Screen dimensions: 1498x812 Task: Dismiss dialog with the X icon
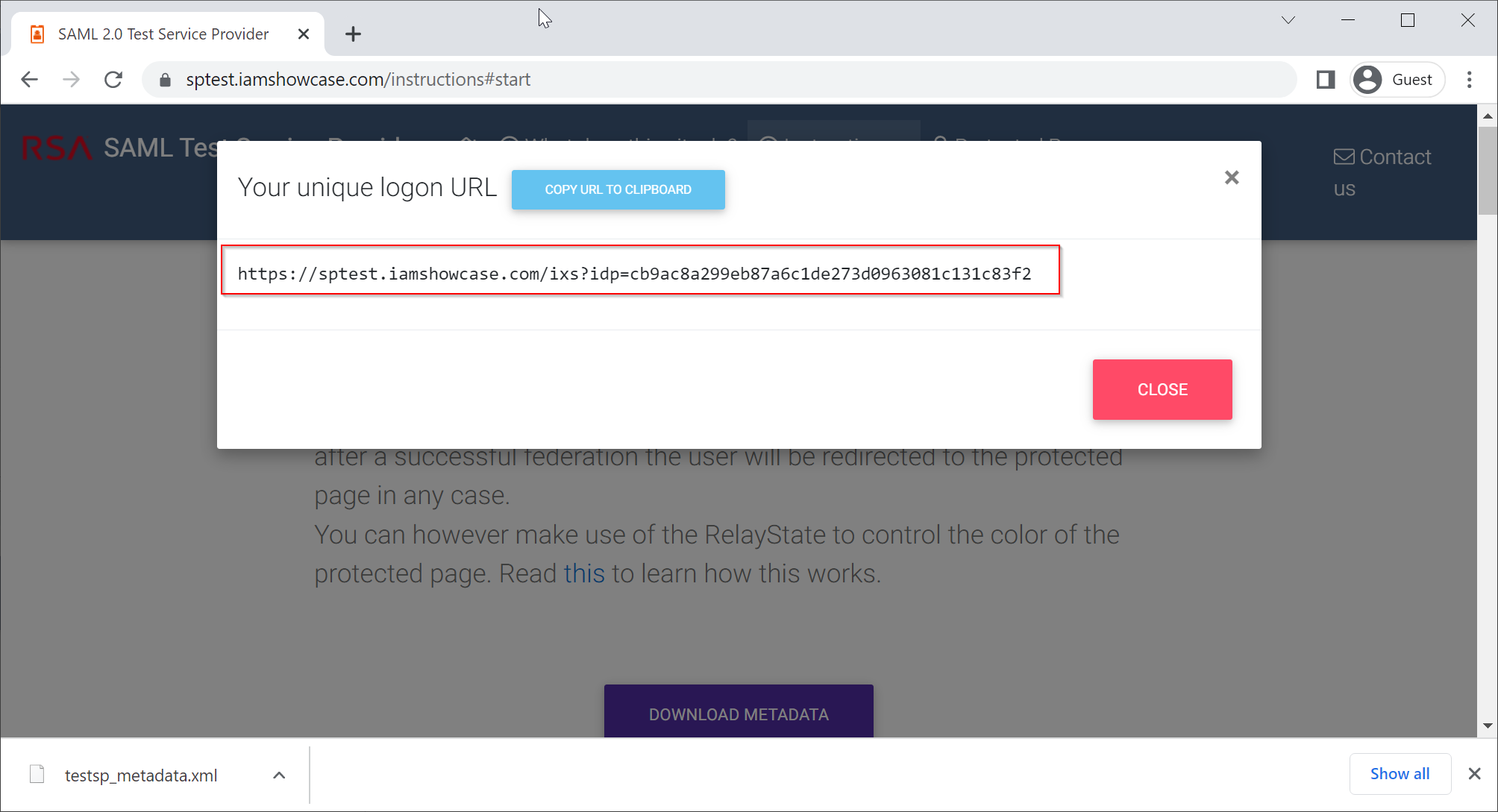[x=1232, y=177]
